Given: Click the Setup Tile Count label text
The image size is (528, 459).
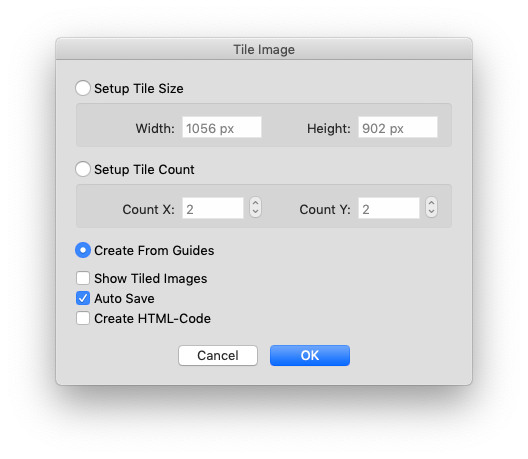Looking at the screenshot, I should pos(144,169).
